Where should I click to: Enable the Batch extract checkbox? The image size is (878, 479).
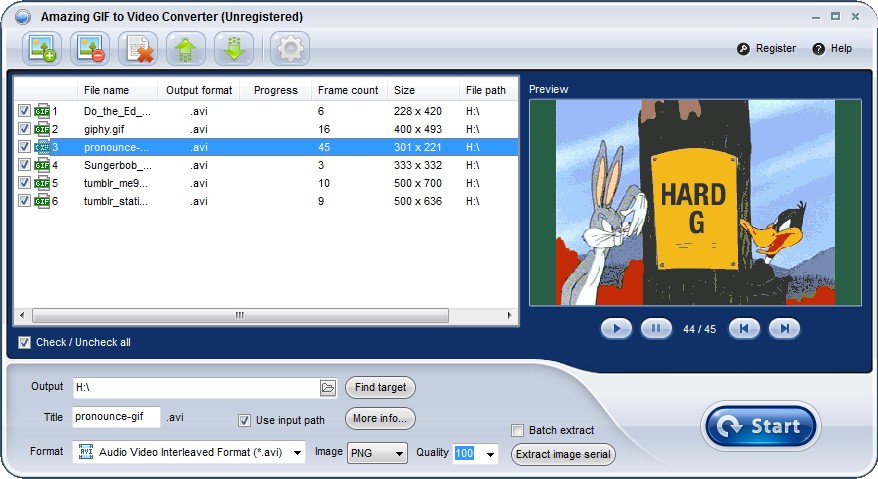[517, 430]
